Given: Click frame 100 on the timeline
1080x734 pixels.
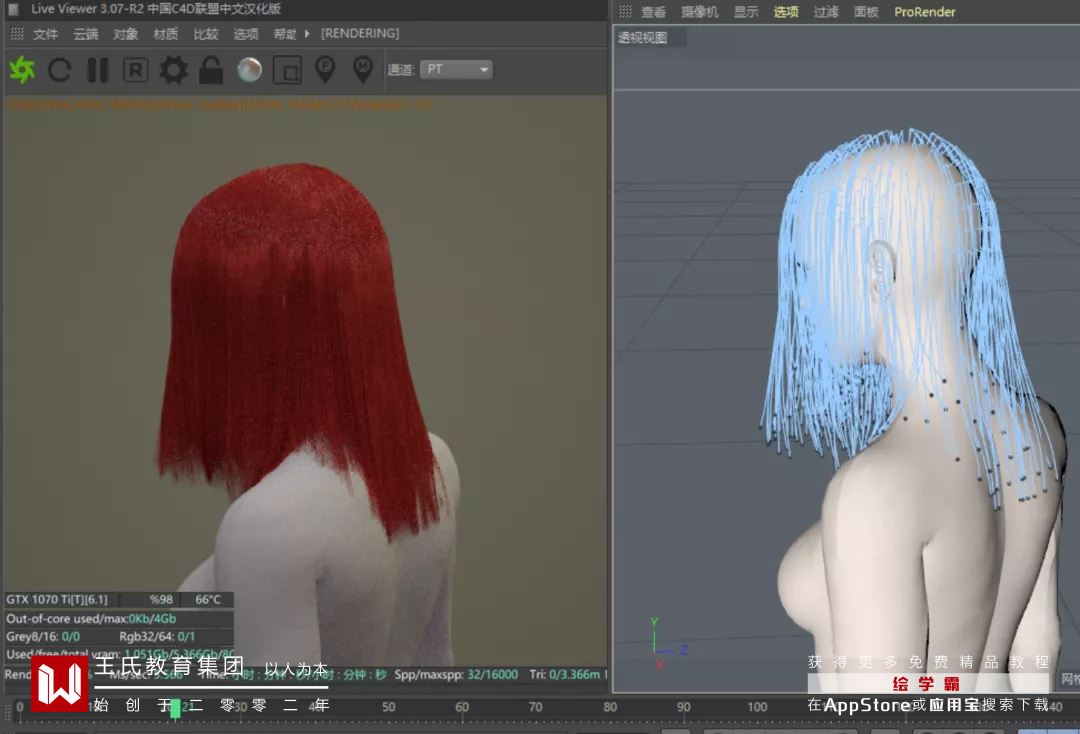Looking at the screenshot, I should point(757,706).
